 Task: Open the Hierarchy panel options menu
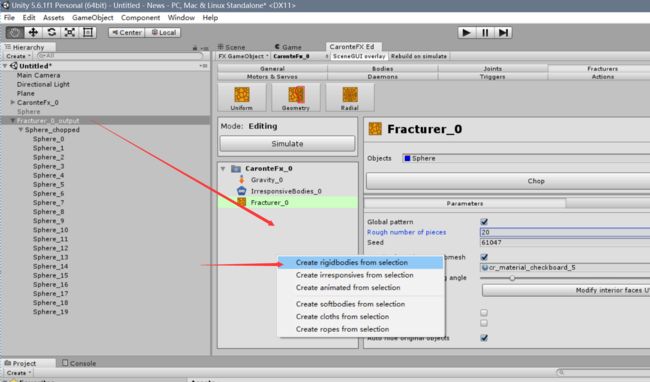pos(204,48)
